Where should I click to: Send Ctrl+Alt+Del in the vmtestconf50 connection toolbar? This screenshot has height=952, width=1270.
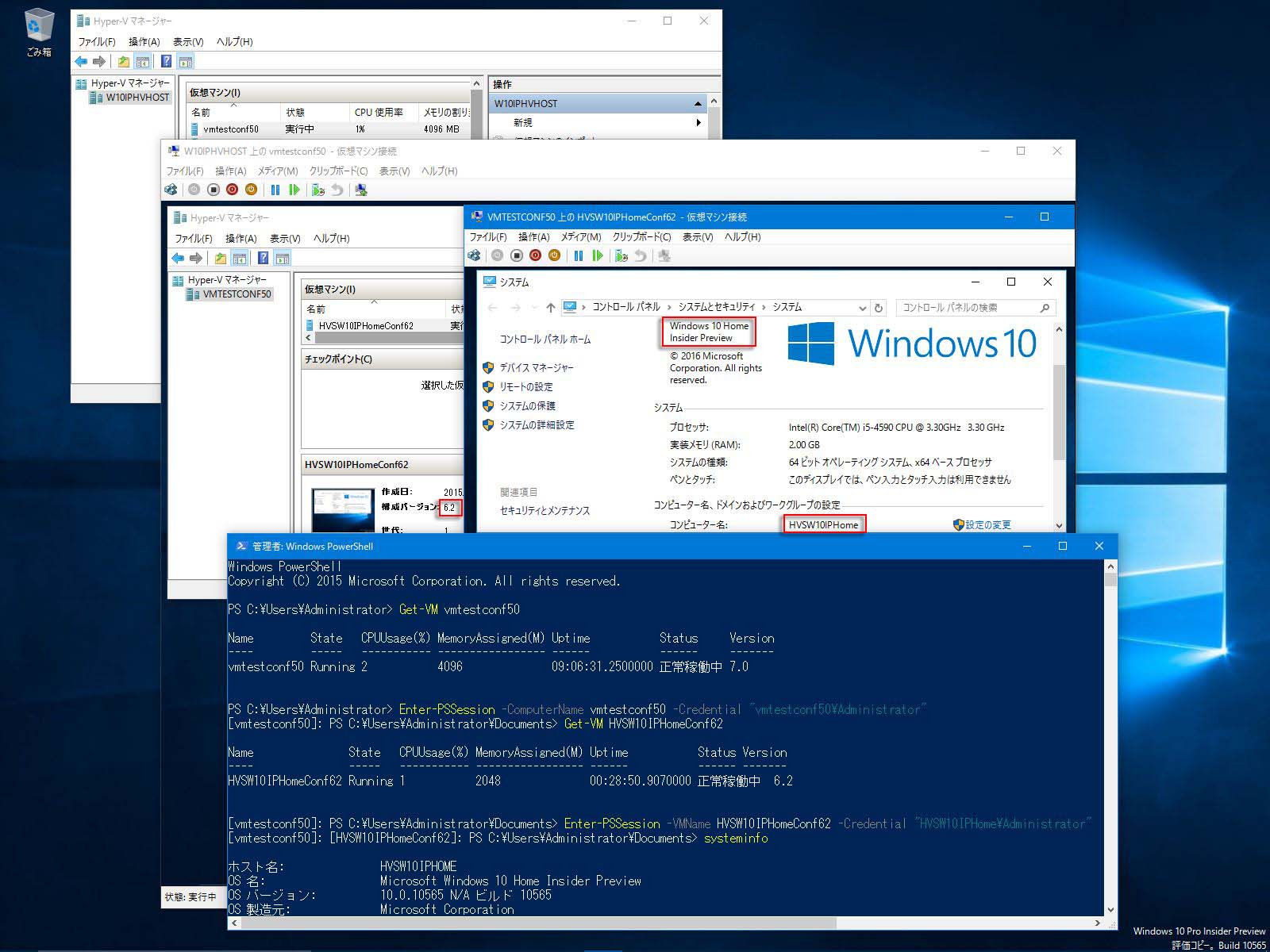[x=171, y=190]
